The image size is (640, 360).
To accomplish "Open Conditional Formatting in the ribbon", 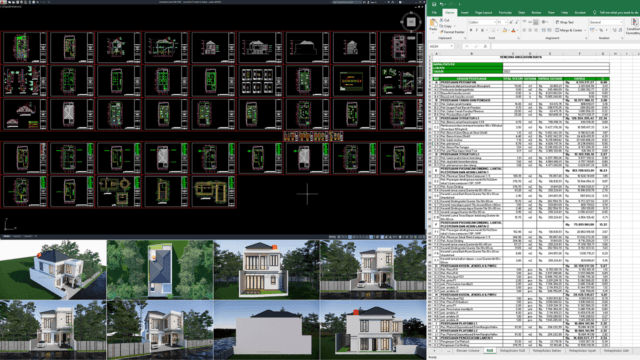I will click(634, 27).
